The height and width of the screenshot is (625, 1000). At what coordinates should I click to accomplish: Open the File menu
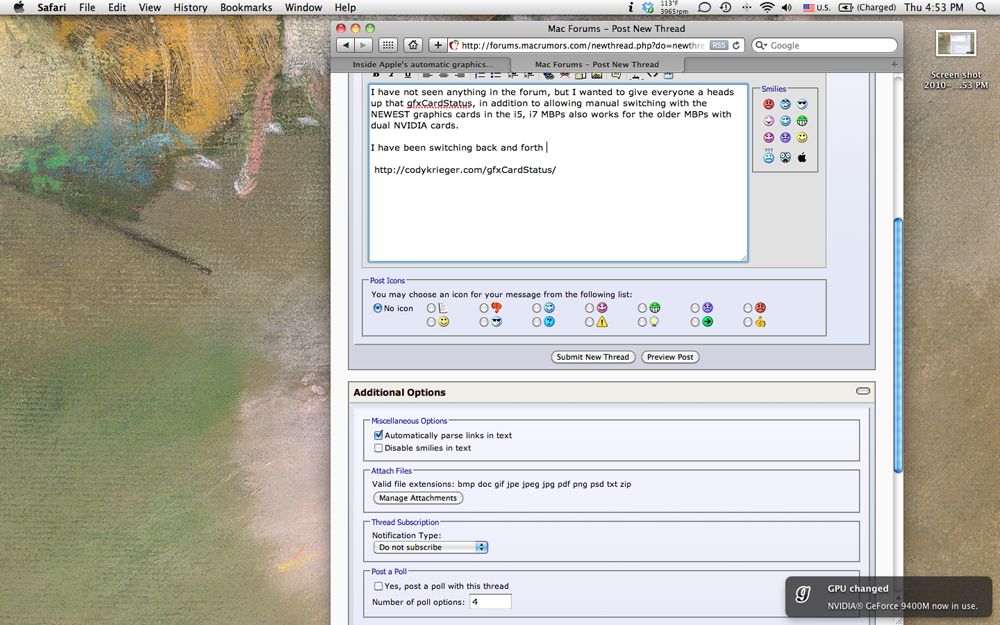click(x=87, y=8)
